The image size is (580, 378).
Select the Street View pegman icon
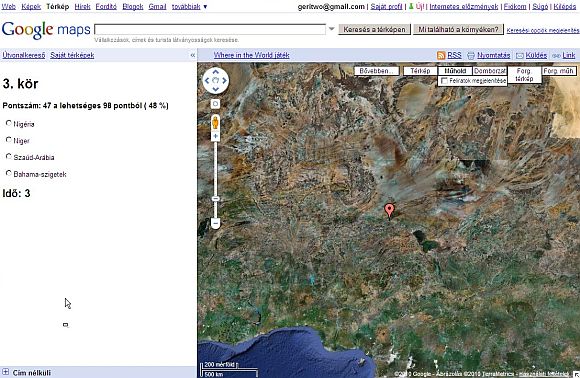tap(215, 122)
